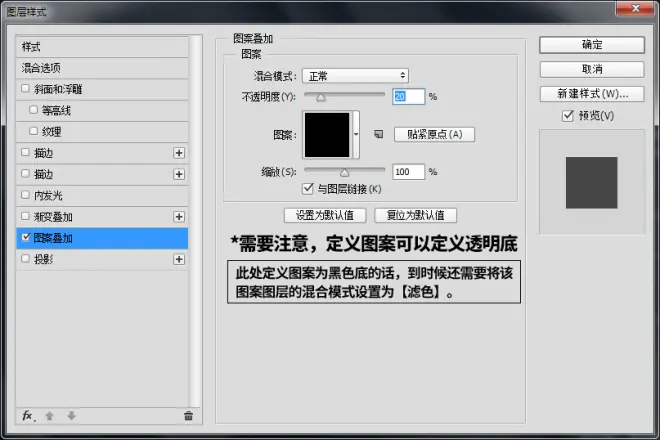The height and width of the screenshot is (440, 660).
Task: Click the 复位为默认值 button
Action: coord(415,215)
